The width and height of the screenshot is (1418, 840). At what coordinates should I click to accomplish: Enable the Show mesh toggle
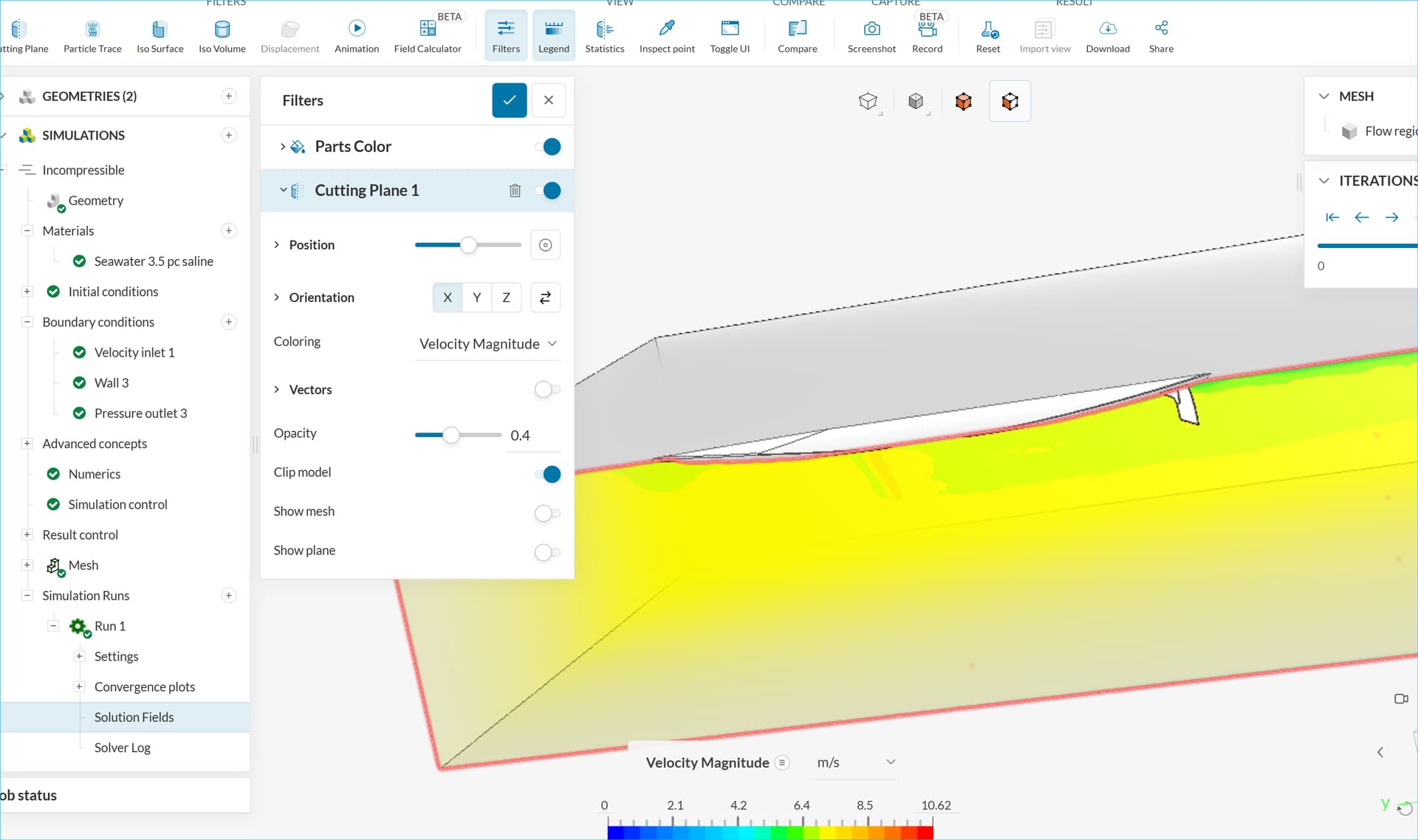[547, 512]
